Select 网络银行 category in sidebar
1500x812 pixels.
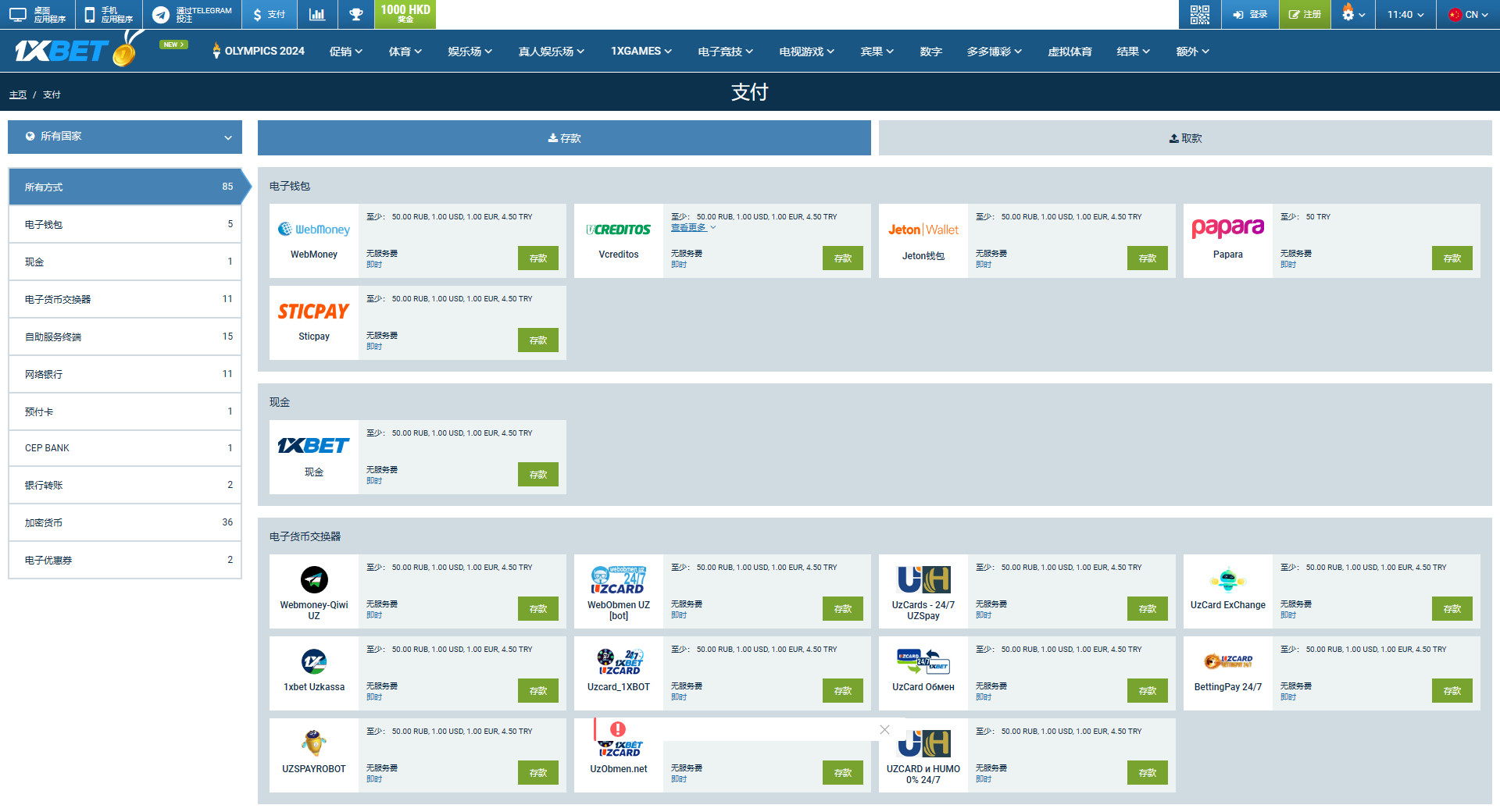coord(125,374)
